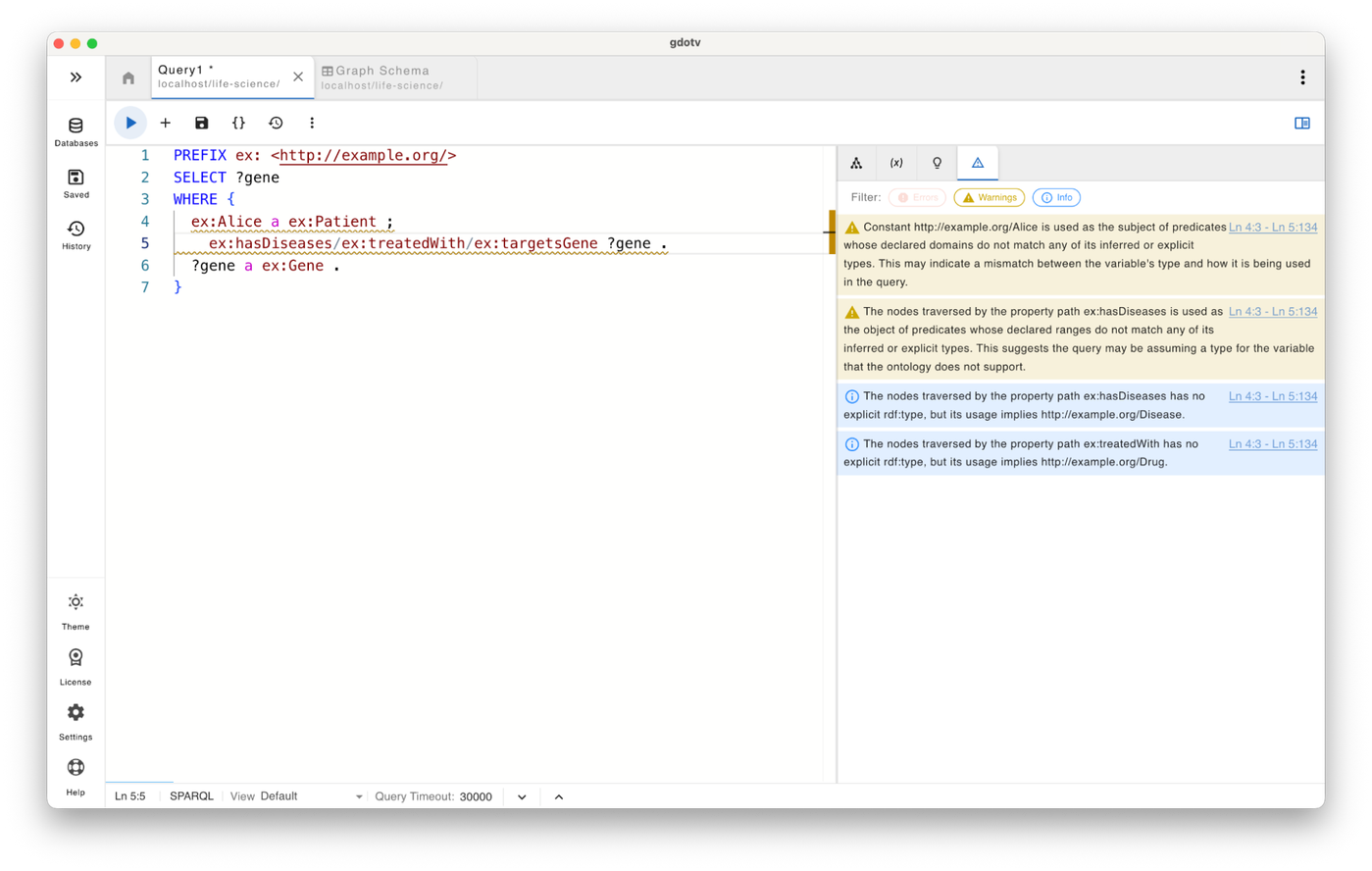Click the location link on the ex:Alice warning
1372x871 pixels.
(x=1272, y=227)
